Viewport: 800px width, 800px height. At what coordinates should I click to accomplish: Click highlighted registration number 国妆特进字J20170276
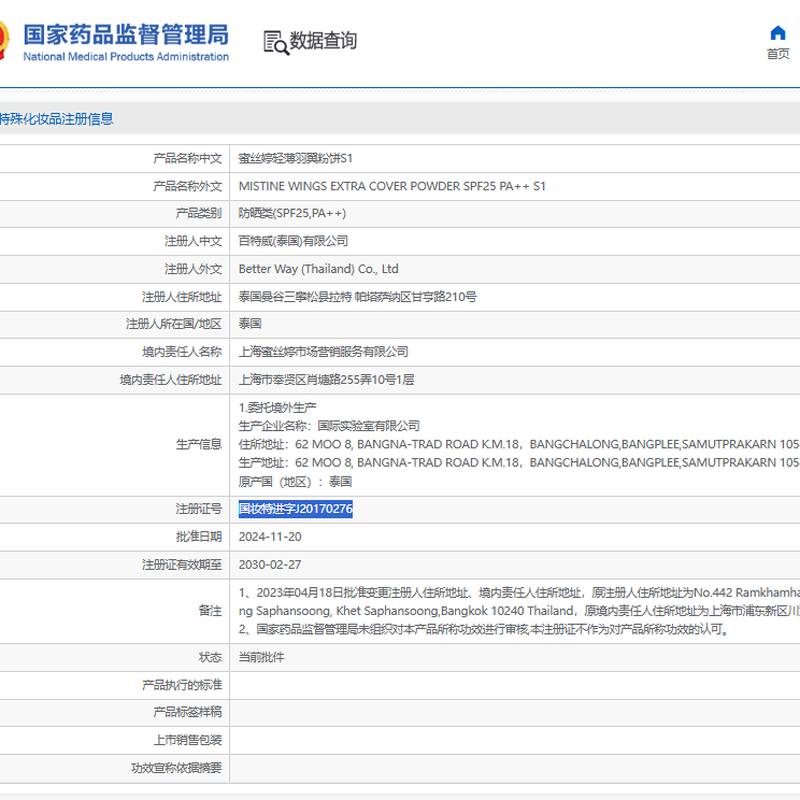pyautogui.click(x=296, y=509)
